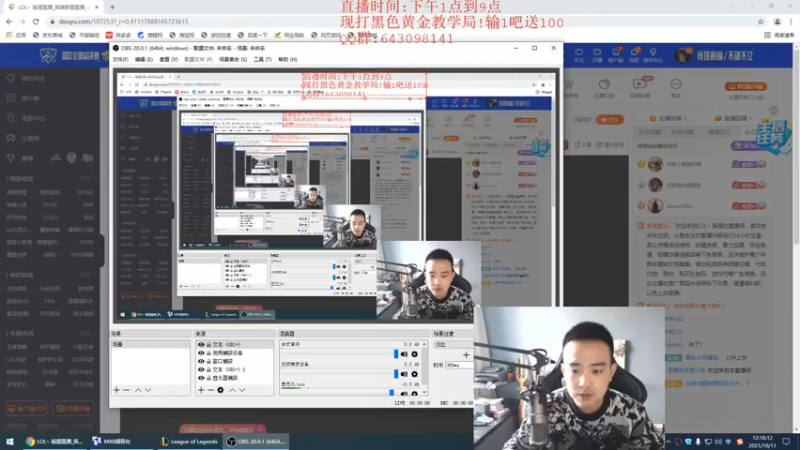This screenshot has height=450, width=800.
Task: Open Windows notification center icon
Action: point(786,441)
